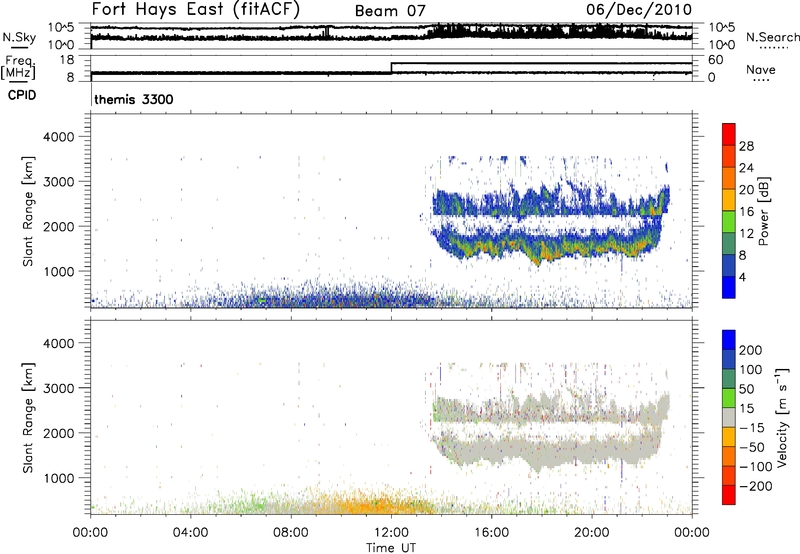The image size is (800, 554).
Task: Click the 'Power [dB]' colorbar label
Action: (764, 211)
